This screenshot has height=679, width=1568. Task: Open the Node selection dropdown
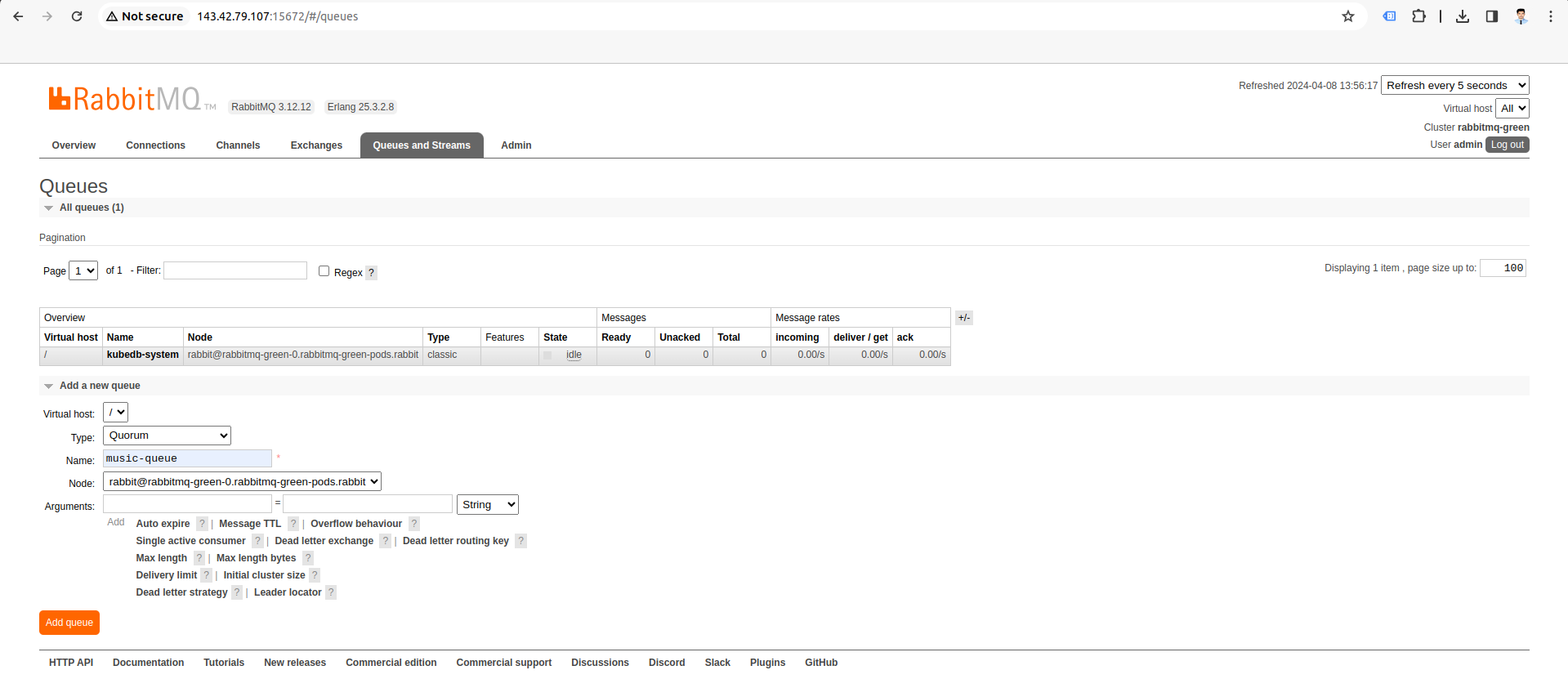pyautogui.click(x=242, y=482)
